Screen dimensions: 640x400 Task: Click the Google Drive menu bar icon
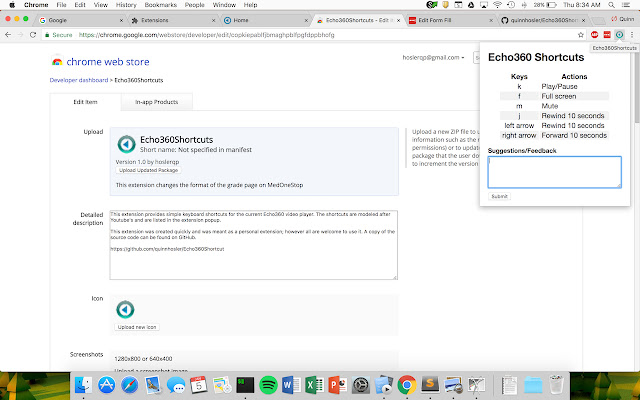coord(471,5)
